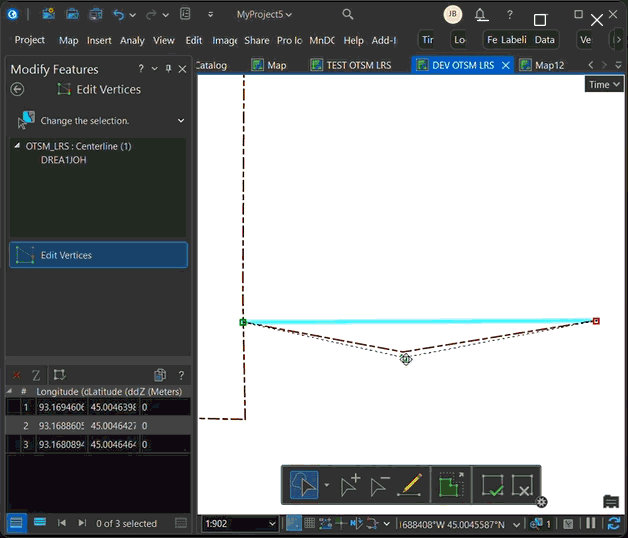Open the Insert ribbon tab

(99, 40)
